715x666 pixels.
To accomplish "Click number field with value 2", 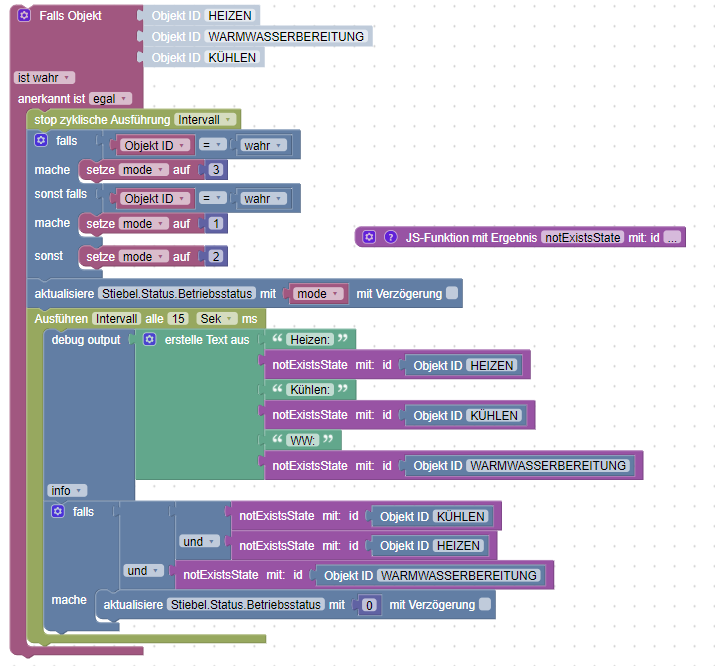I will (x=216, y=257).
